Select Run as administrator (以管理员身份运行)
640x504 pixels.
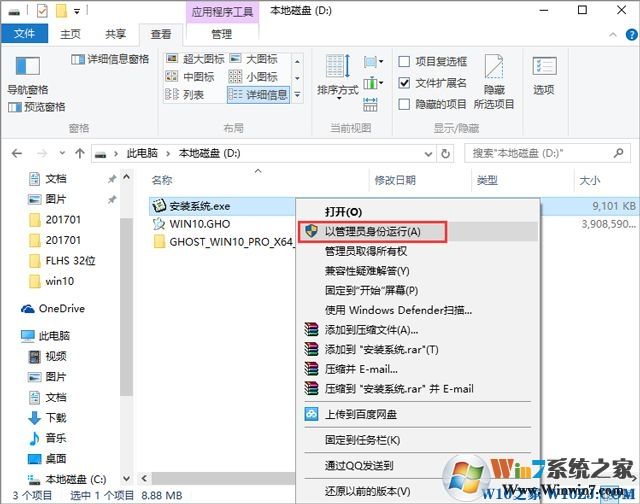372,231
